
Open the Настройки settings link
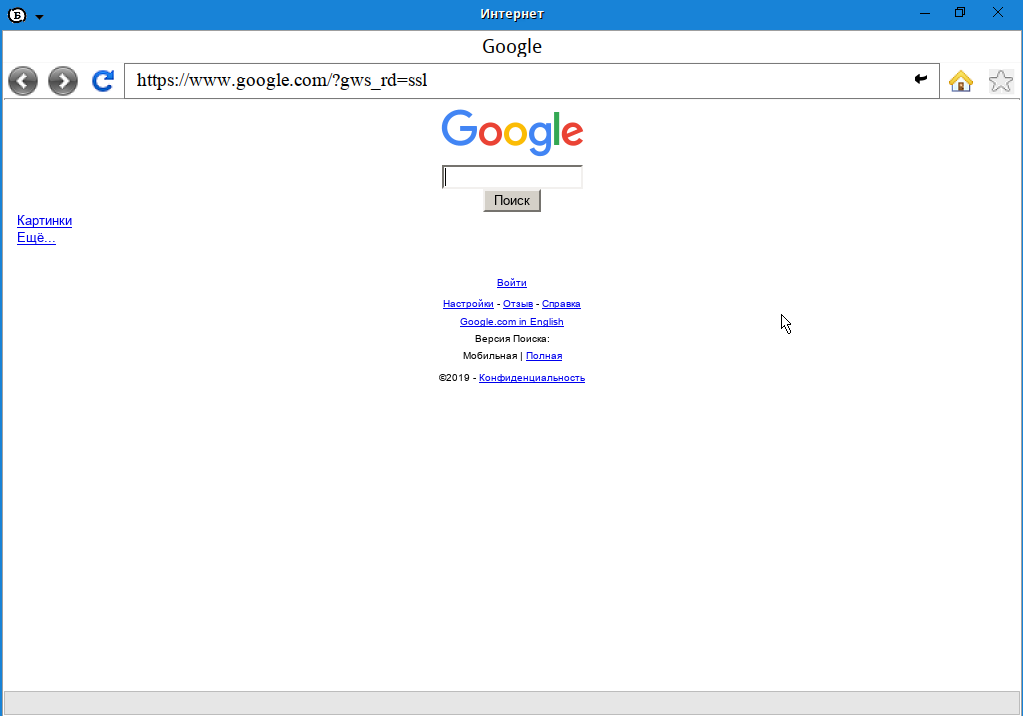point(468,304)
